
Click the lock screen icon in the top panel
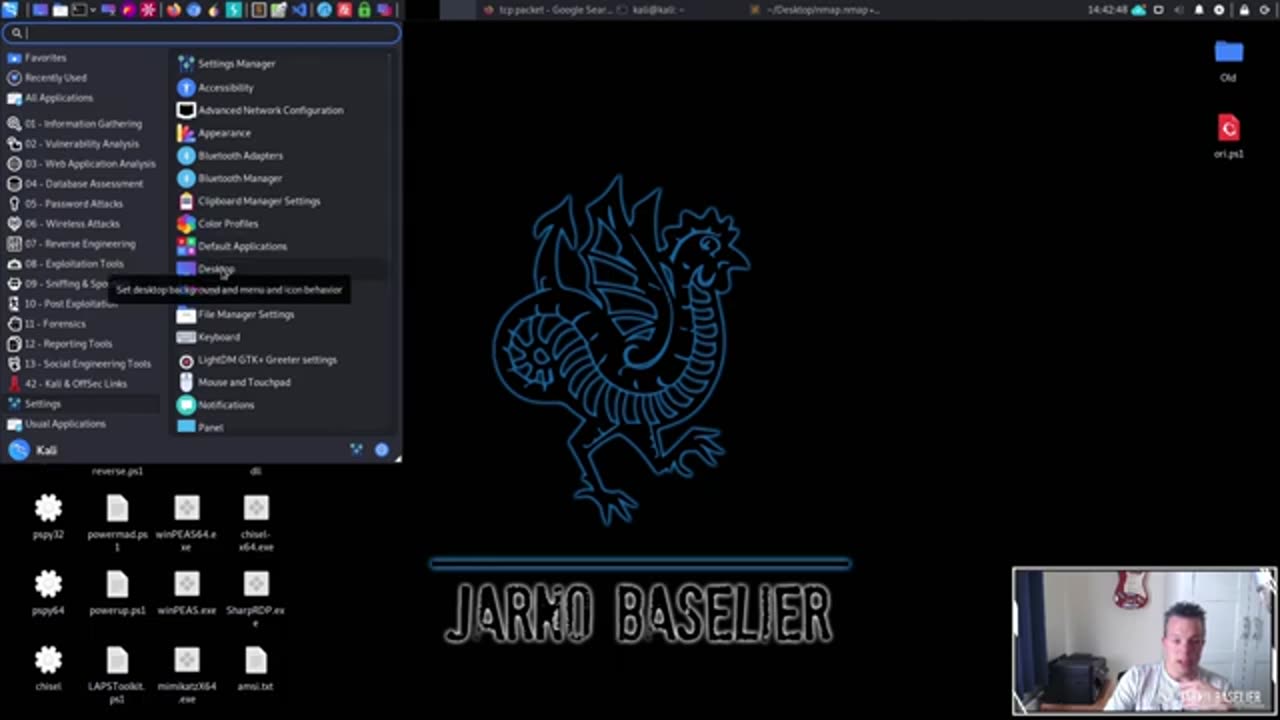tap(1245, 10)
